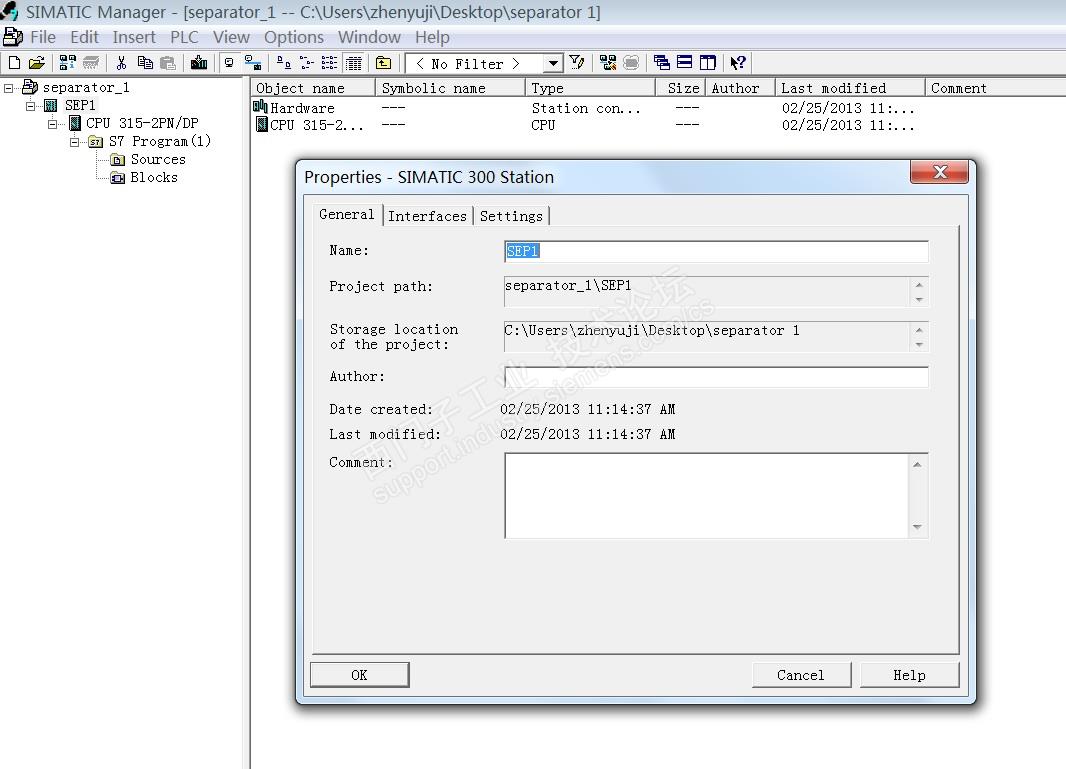Click the Accessible Nodes toolbar icon

pos(67,63)
